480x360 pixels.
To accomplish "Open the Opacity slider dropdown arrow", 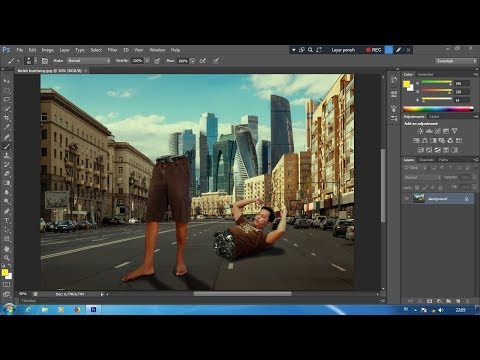I will (147, 61).
